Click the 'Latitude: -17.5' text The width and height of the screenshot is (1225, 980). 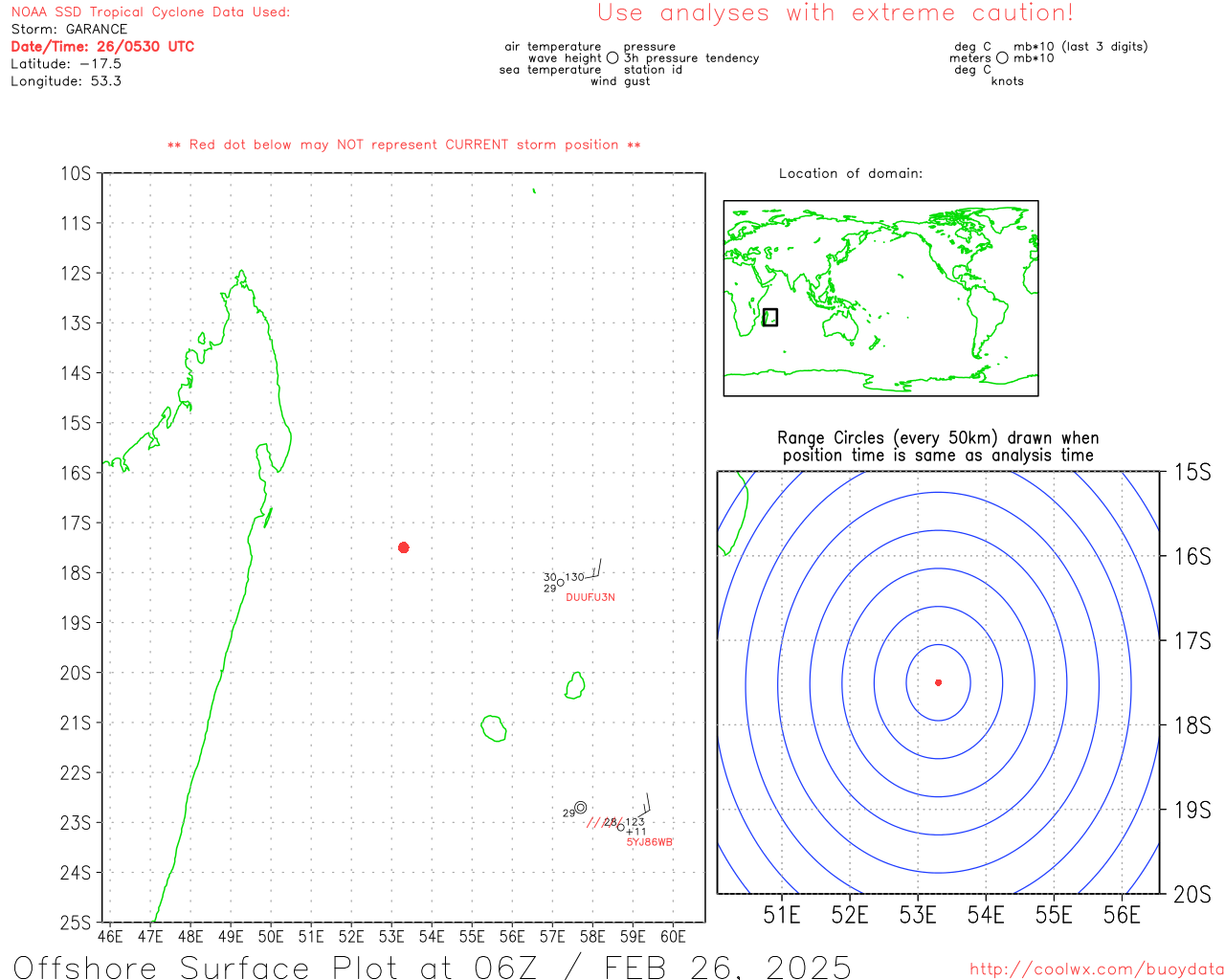pos(66,64)
